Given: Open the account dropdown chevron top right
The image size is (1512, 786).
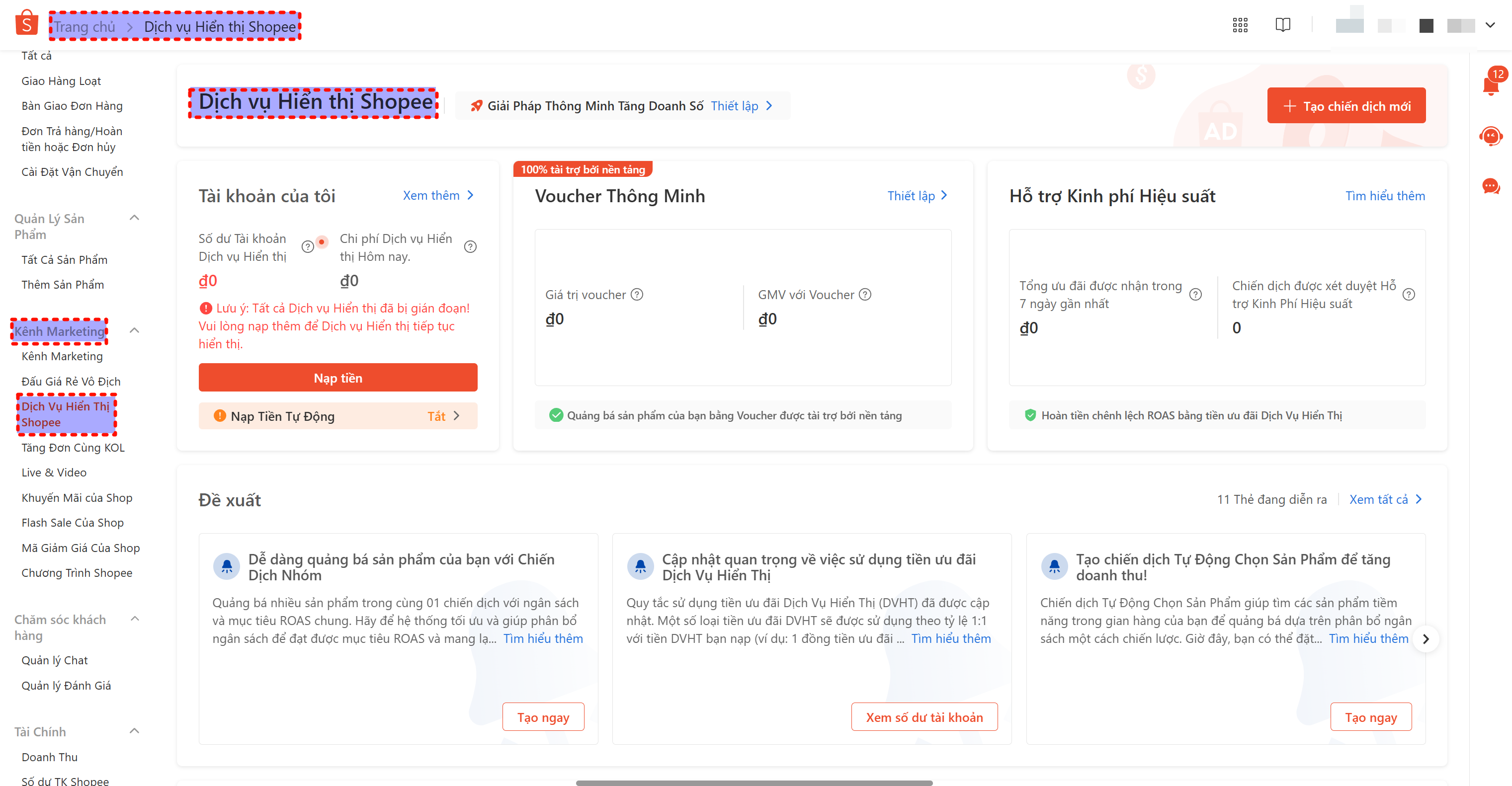Looking at the screenshot, I should [1491, 25].
